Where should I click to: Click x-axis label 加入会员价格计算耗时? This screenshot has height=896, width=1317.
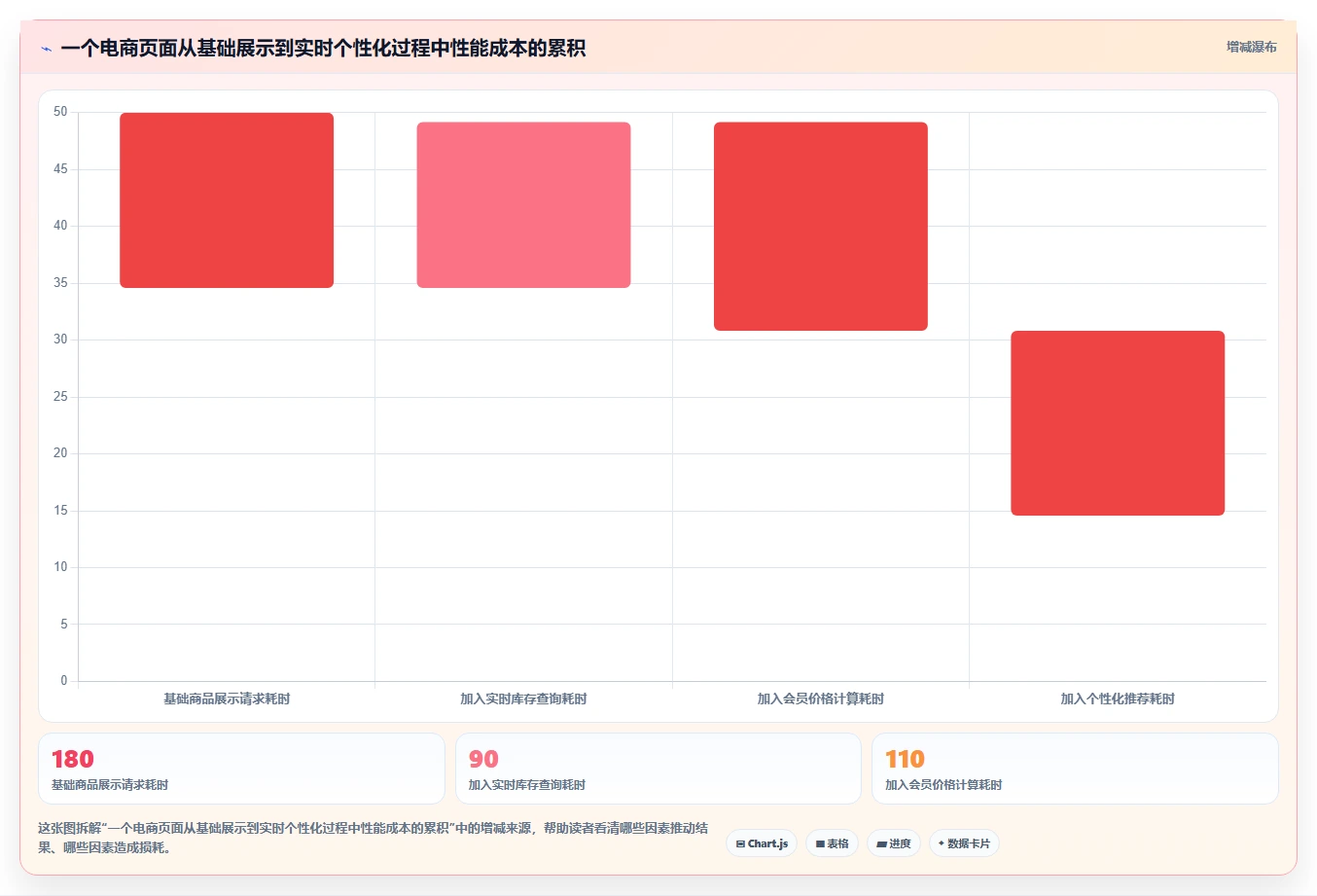point(821,699)
